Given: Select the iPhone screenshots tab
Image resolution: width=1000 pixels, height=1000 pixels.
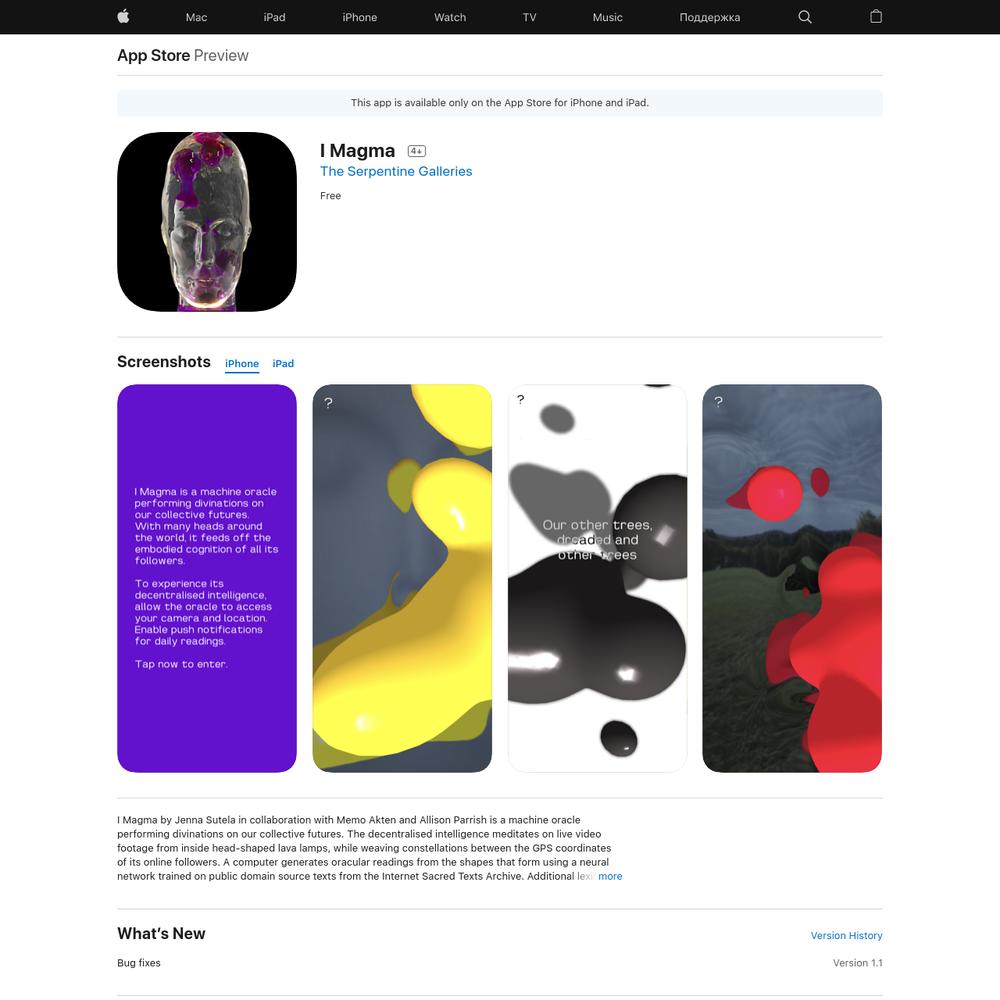Looking at the screenshot, I should 242,364.
